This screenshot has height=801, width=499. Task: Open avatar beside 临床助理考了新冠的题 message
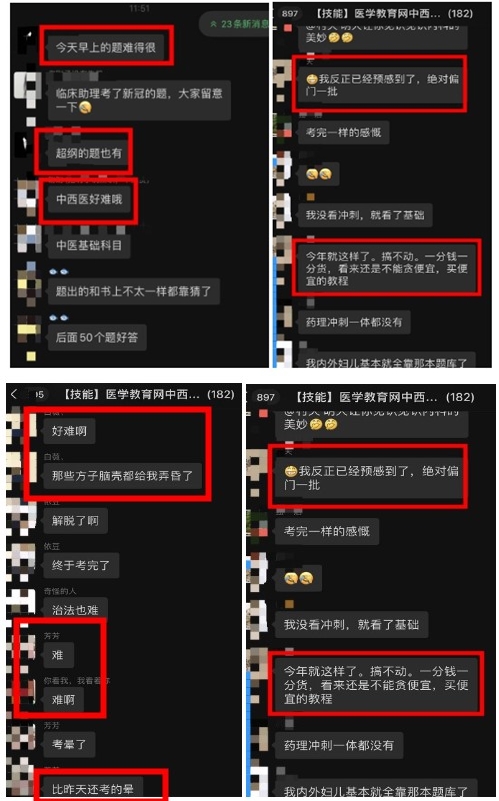click(27, 85)
